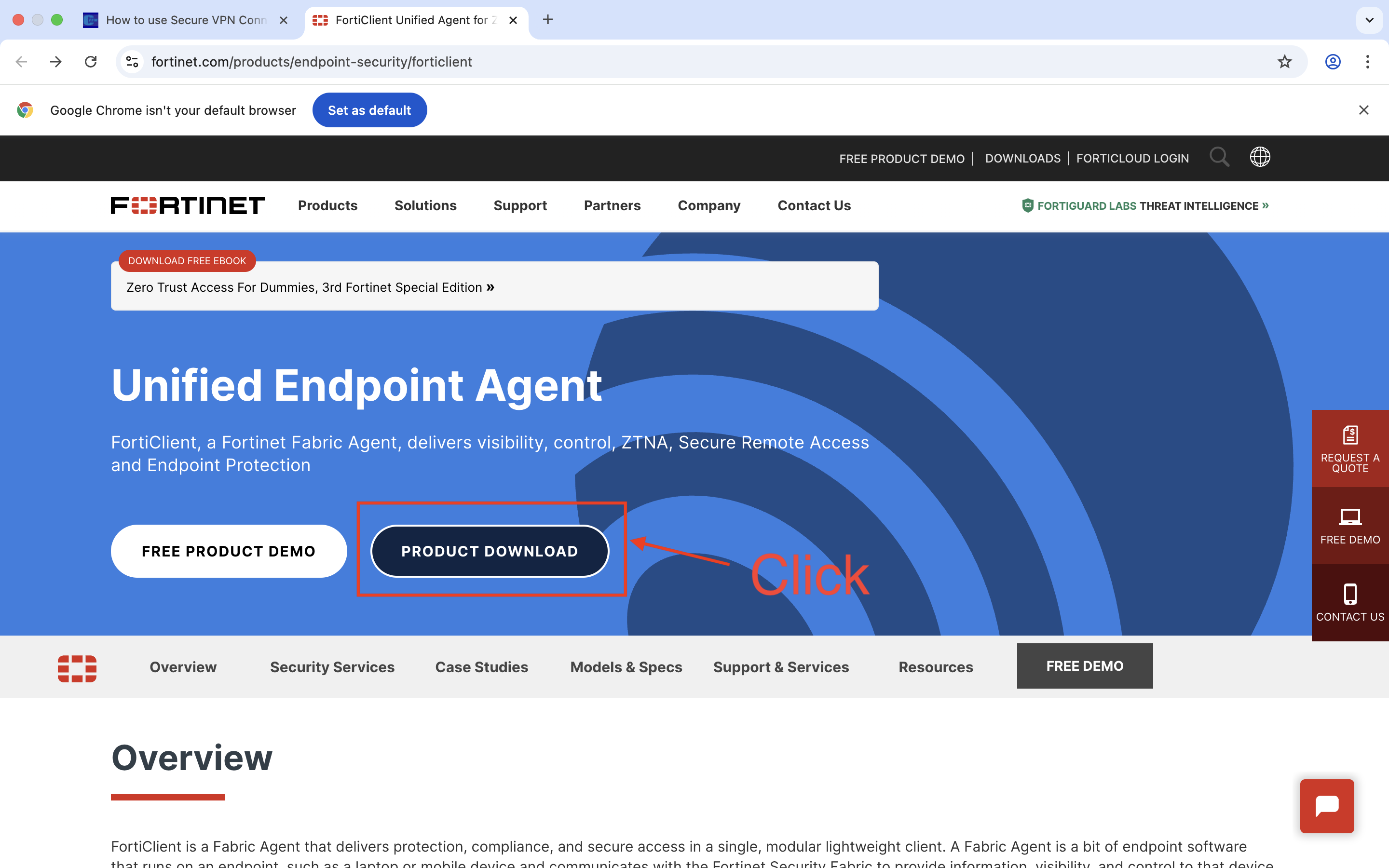Viewport: 1389px width, 868px height.
Task: Open the Company menu
Action: click(x=709, y=205)
